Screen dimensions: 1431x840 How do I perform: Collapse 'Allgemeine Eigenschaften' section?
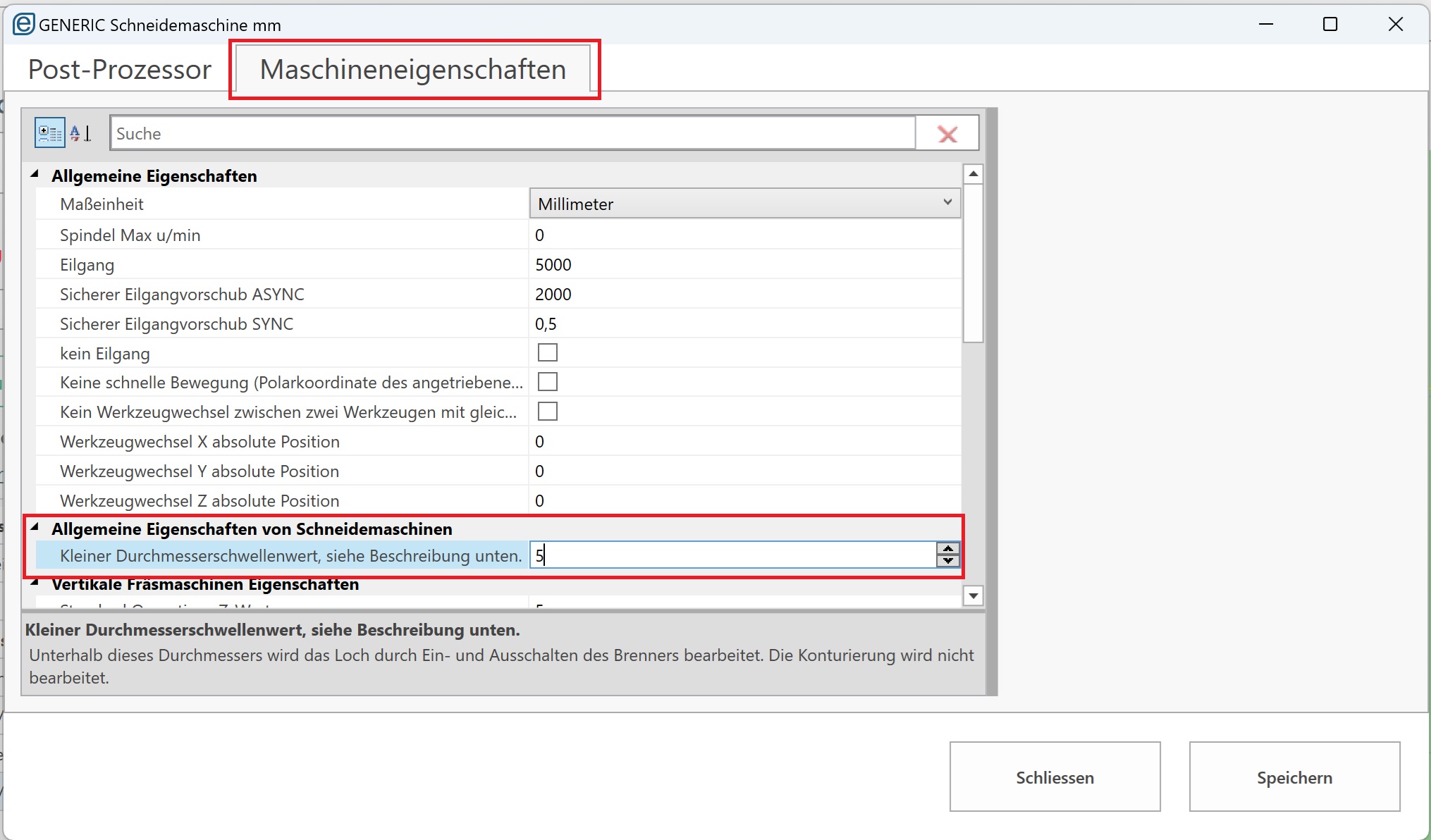35,174
